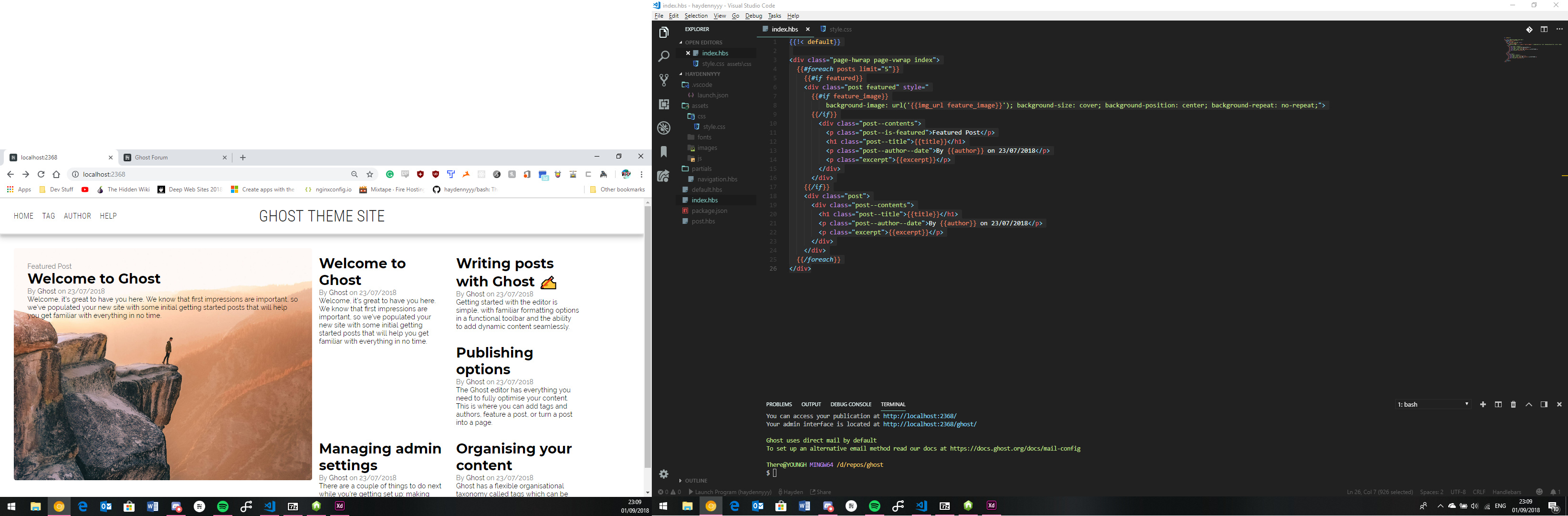Screen dimensions: 1568x516
Task: Create new terminal with plus icon
Action: (x=1483, y=404)
